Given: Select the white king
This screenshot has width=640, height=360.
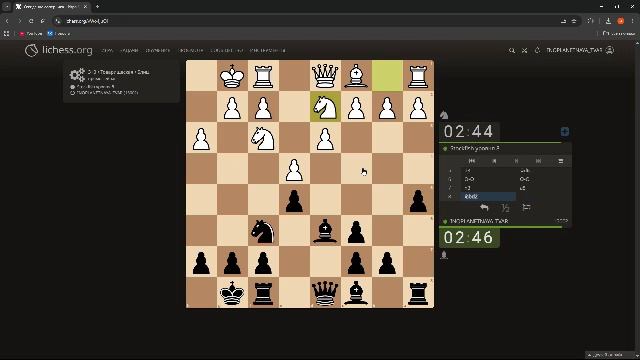Looking at the screenshot, I should [232, 76].
